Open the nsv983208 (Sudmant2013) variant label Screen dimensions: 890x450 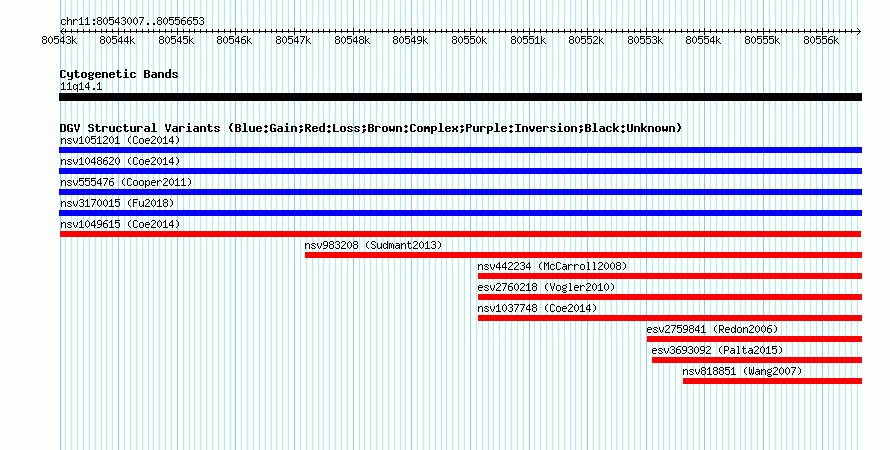[373, 245]
